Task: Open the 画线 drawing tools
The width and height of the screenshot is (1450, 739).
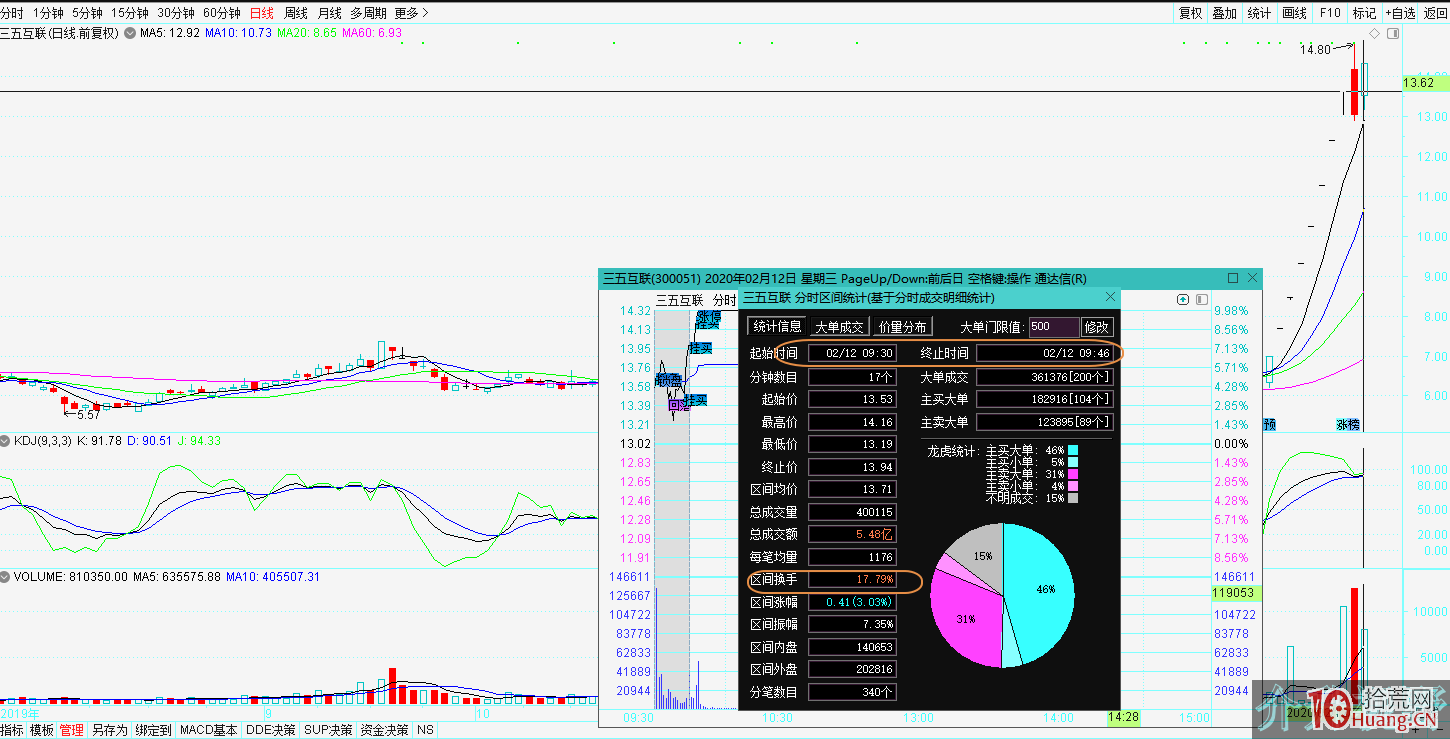Action: (x=1294, y=13)
